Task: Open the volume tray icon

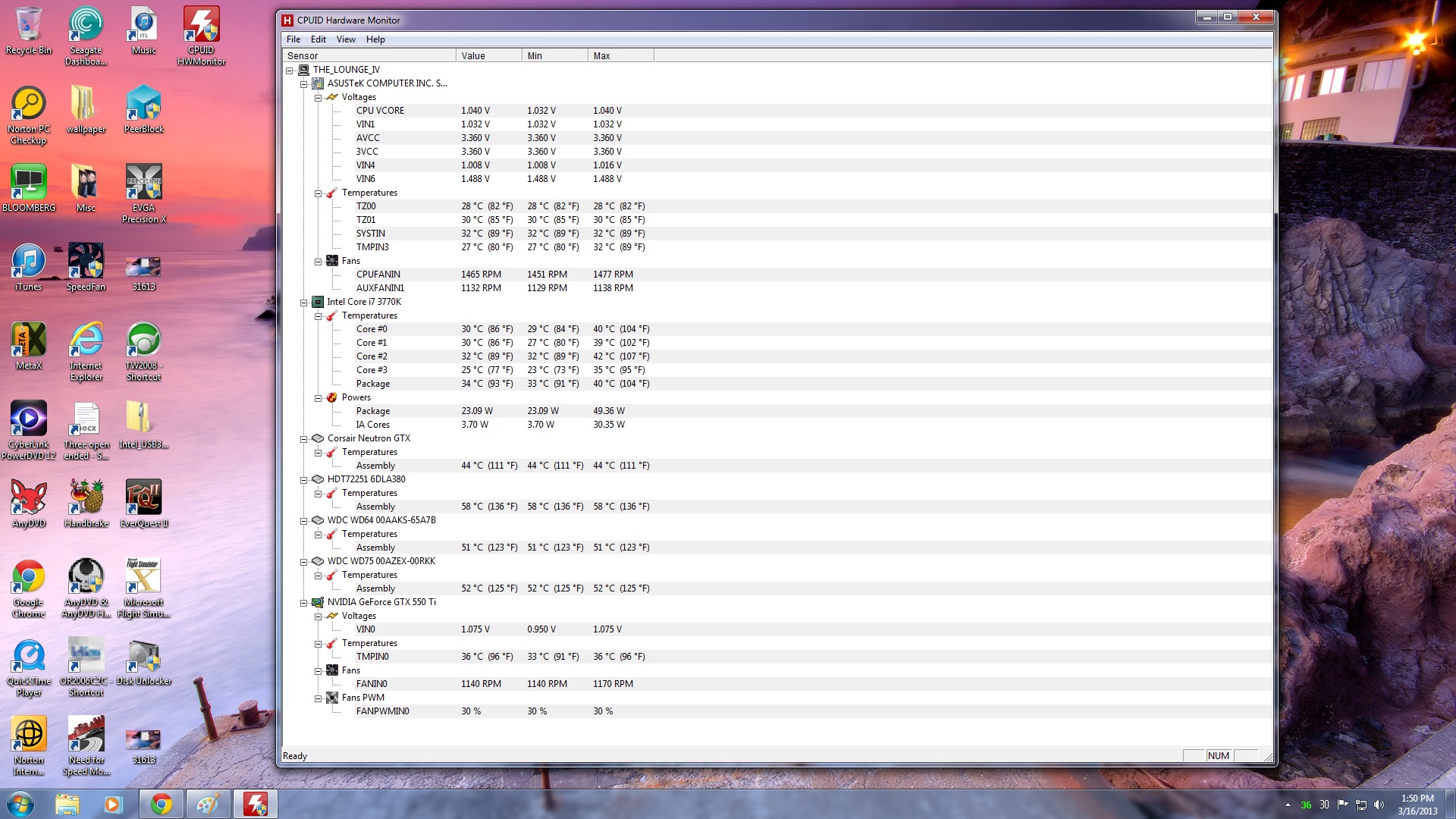Action: (1379, 805)
